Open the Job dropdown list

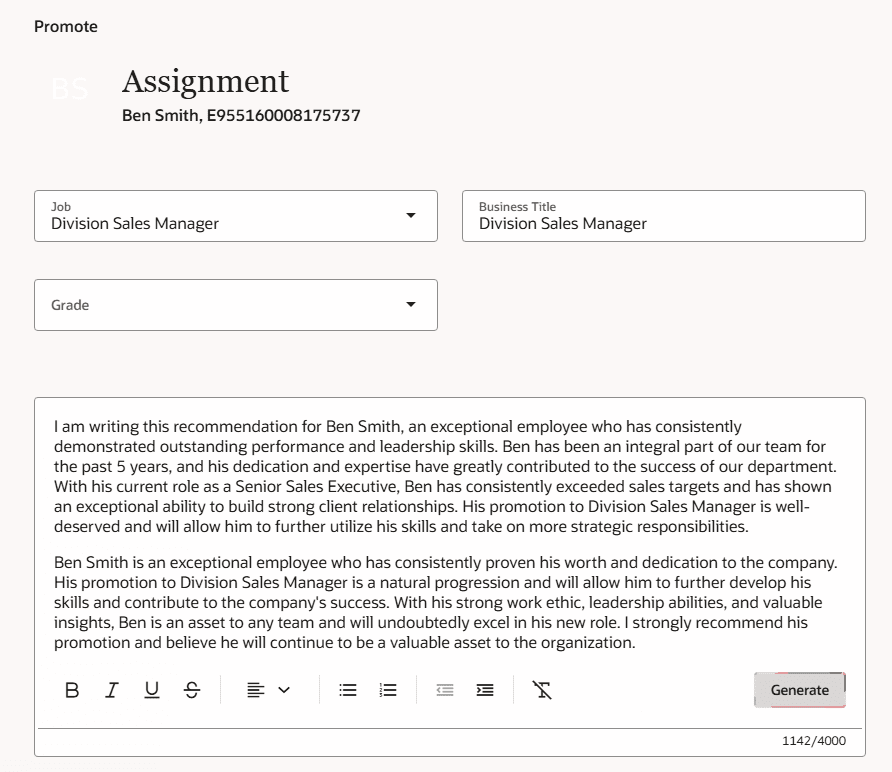click(x=411, y=216)
